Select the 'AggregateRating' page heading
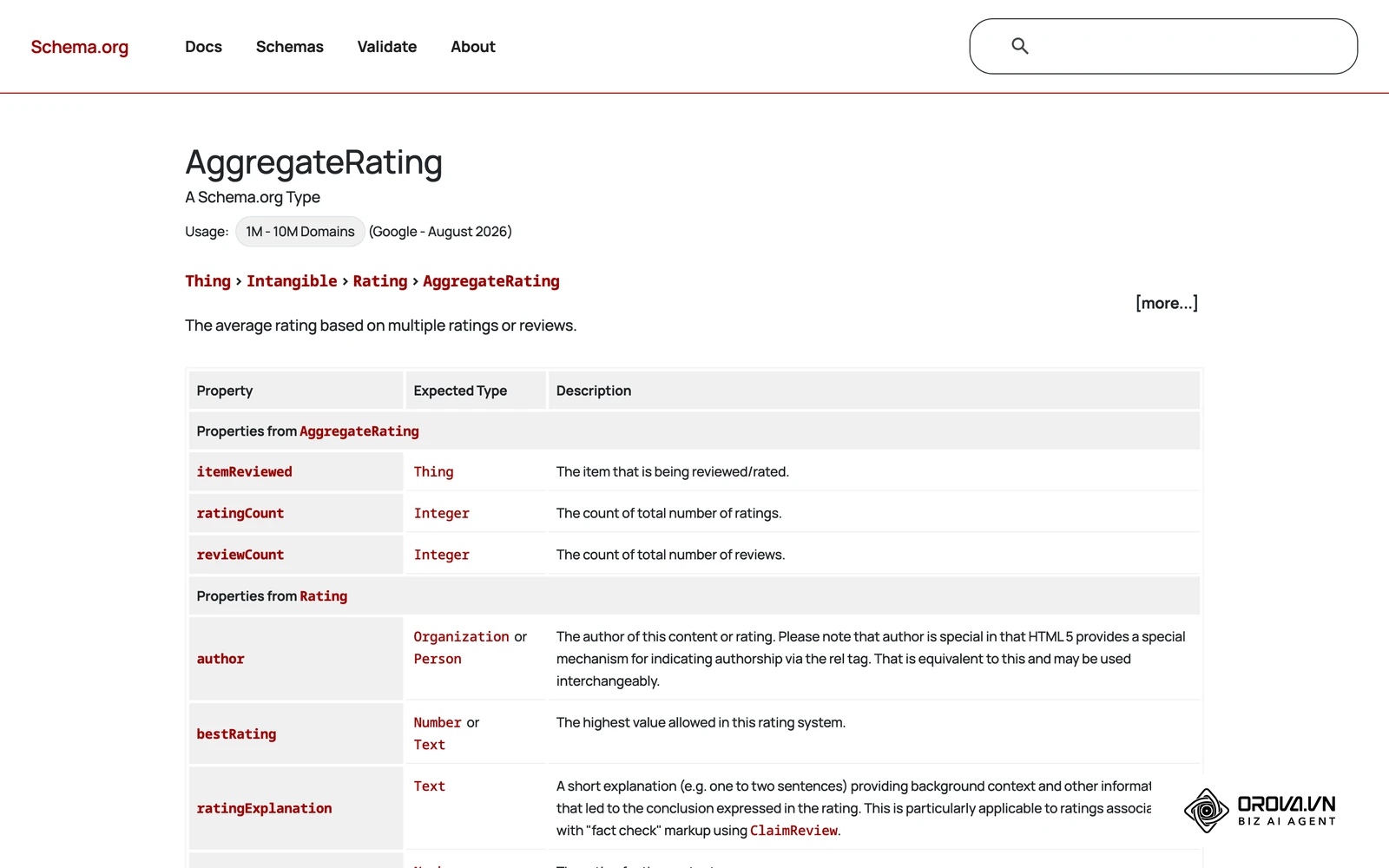1389x868 pixels. tap(314, 162)
